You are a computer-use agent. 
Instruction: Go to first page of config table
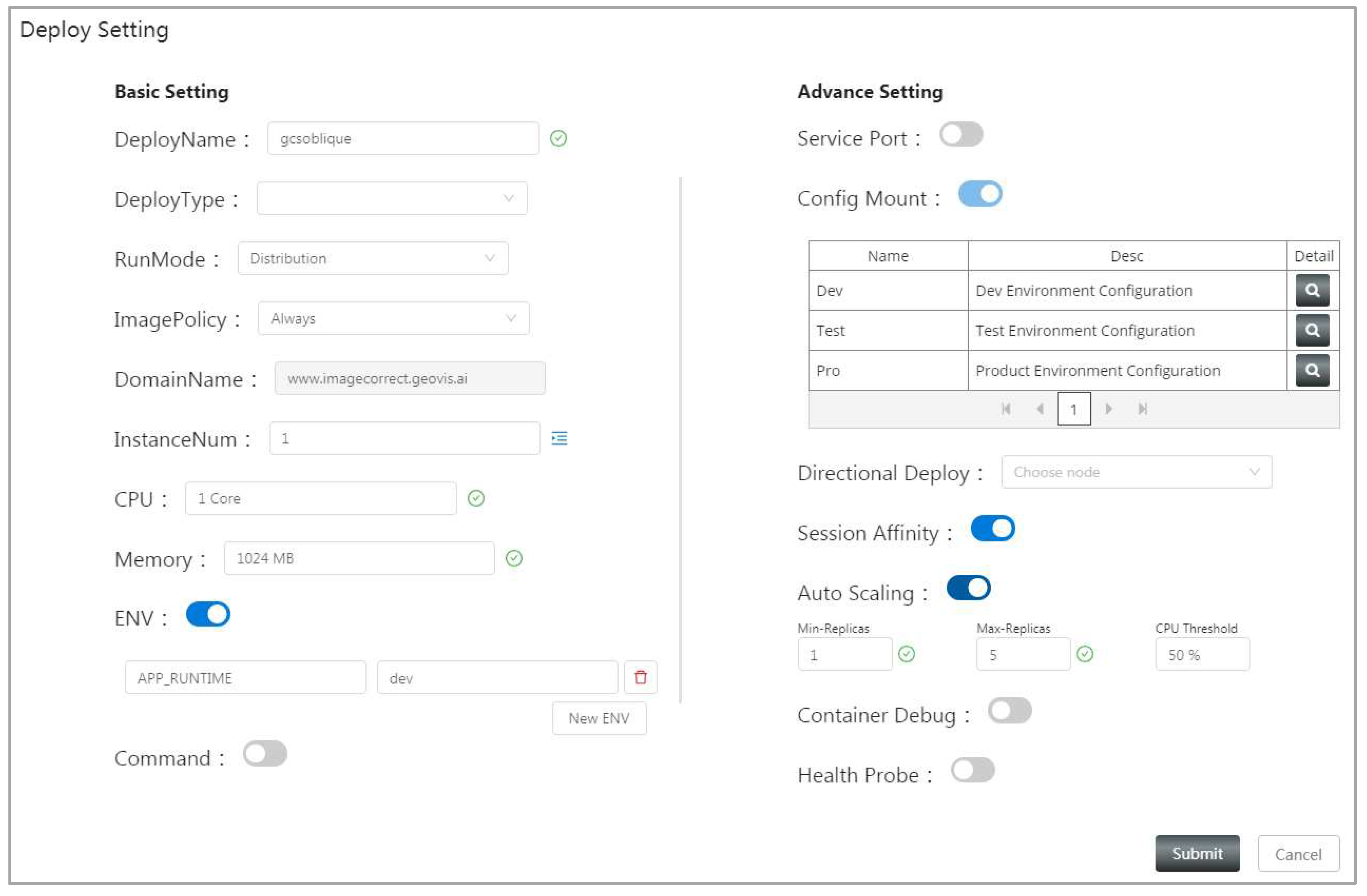1006,409
